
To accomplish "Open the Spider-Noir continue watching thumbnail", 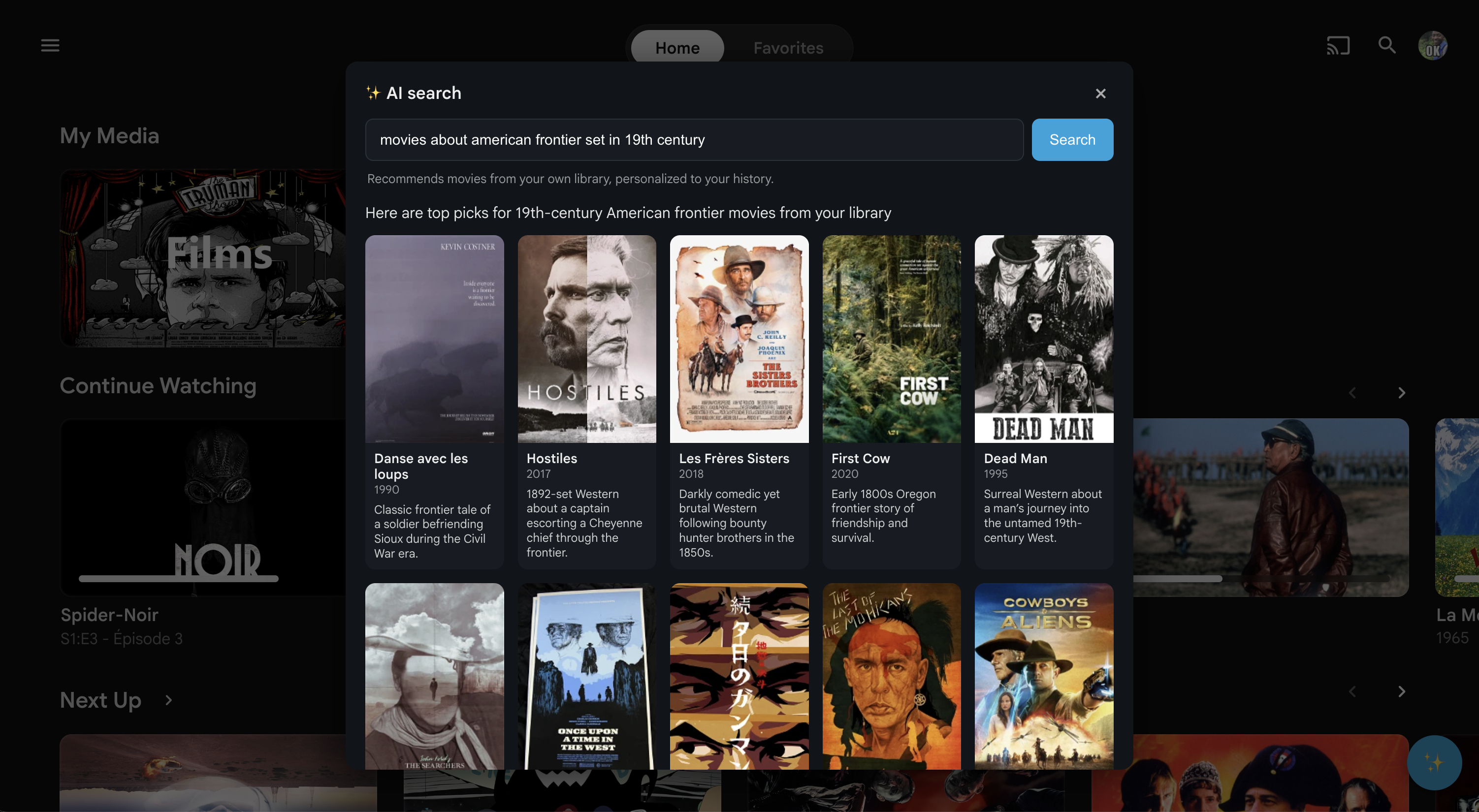I will click(x=203, y=507).
